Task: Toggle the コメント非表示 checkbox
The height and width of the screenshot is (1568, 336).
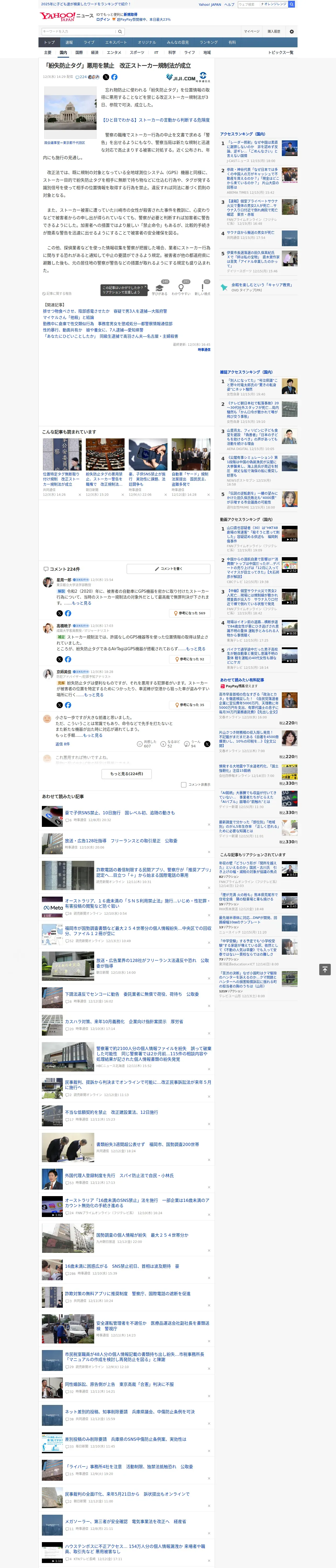Action: (183, 785)
